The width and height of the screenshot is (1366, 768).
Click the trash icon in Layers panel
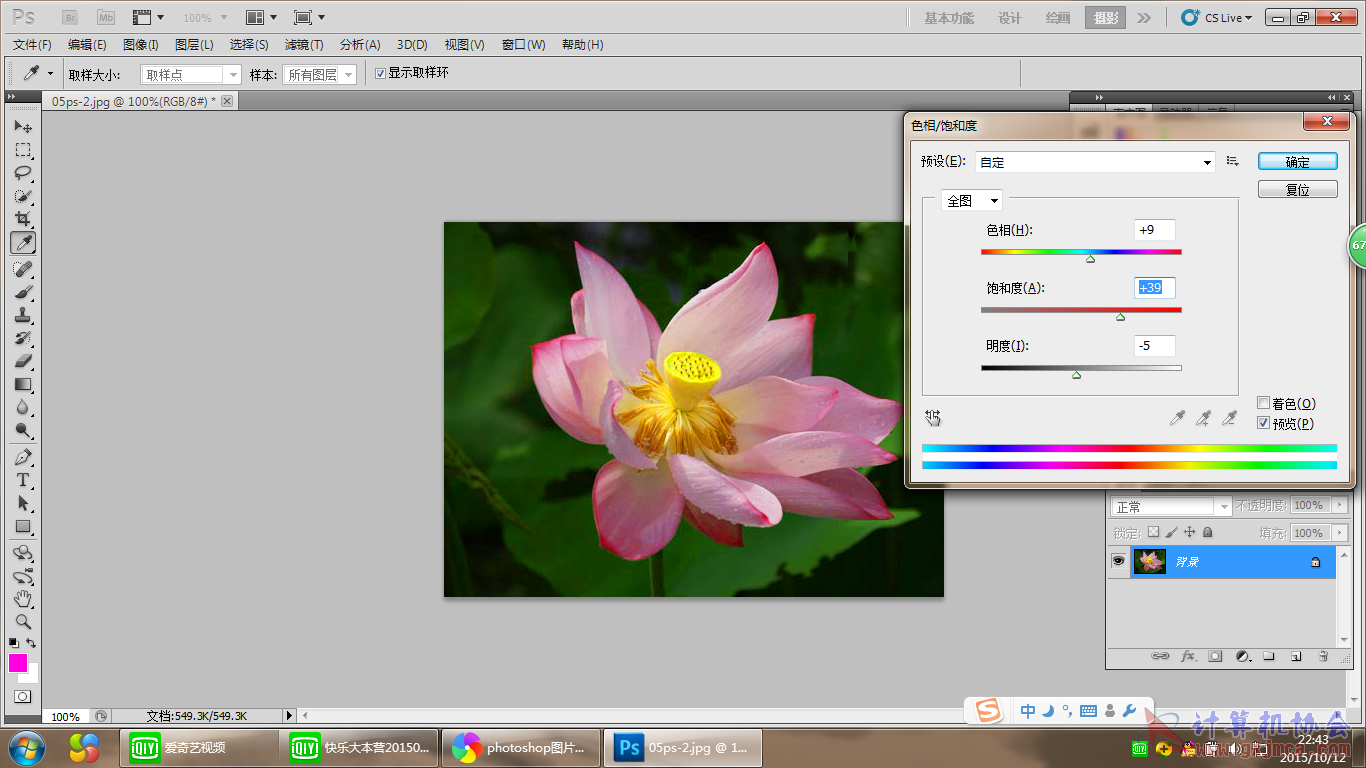[1322, 656]
